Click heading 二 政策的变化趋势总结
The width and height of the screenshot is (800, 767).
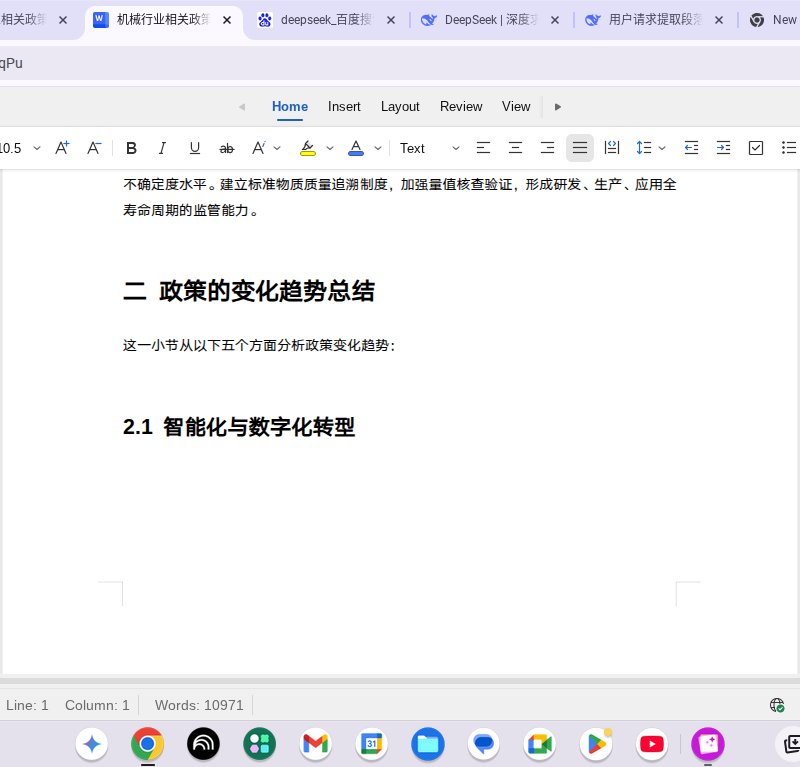pyautogui.click(x=249, y=291)
